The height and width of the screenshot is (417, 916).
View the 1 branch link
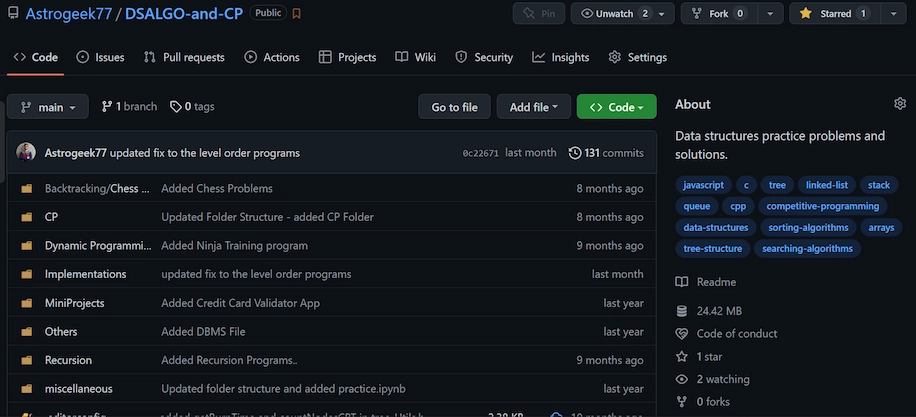pyautogui.click(x=129, y=106)
